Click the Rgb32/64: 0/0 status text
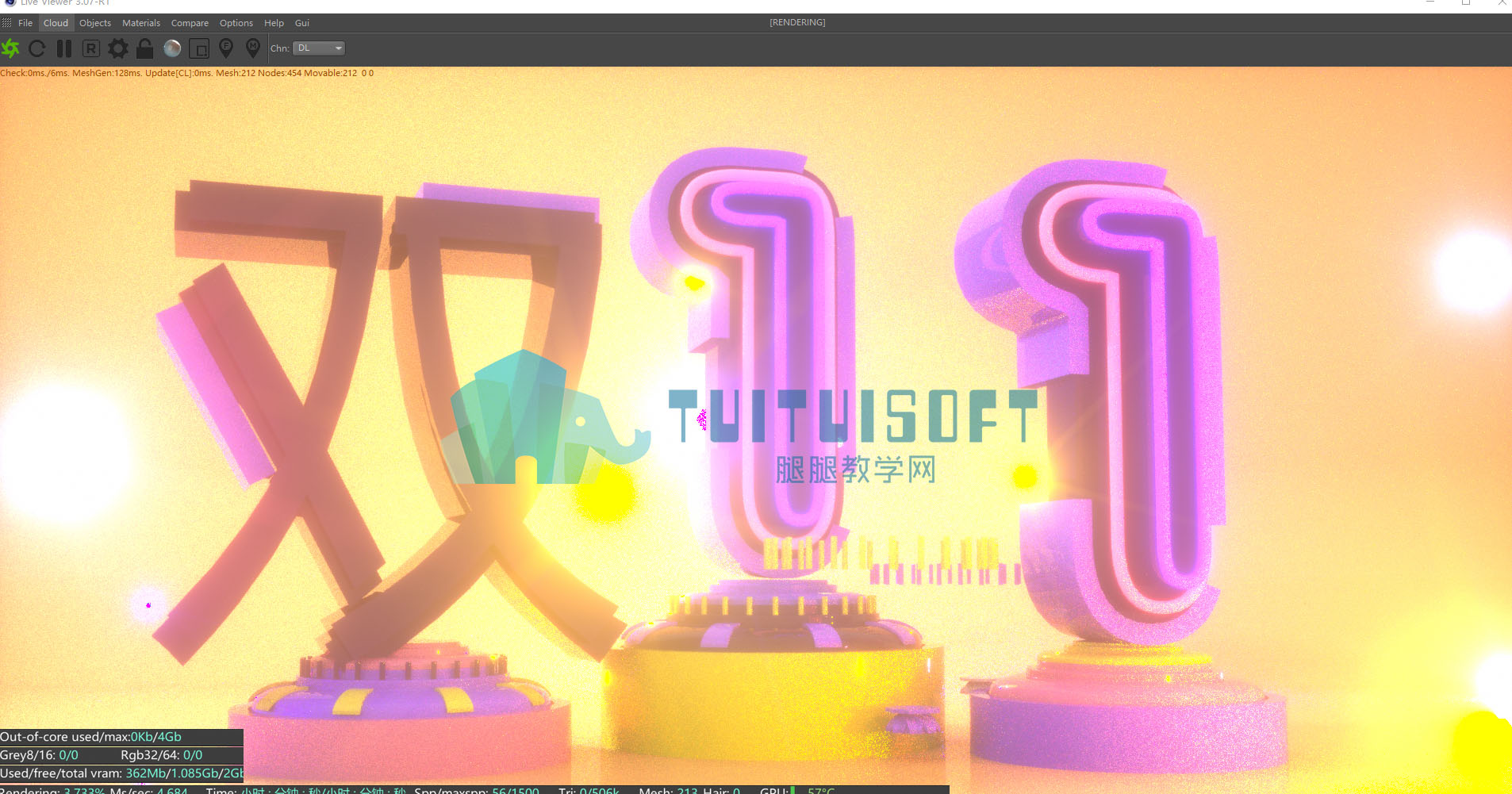 point(162,755)
